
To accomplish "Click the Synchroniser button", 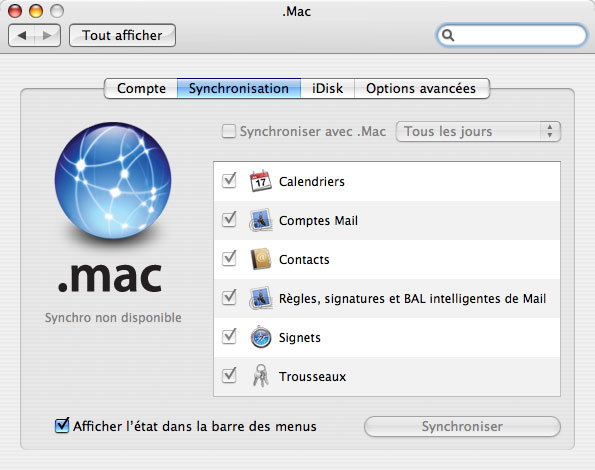I will point(462,426).
